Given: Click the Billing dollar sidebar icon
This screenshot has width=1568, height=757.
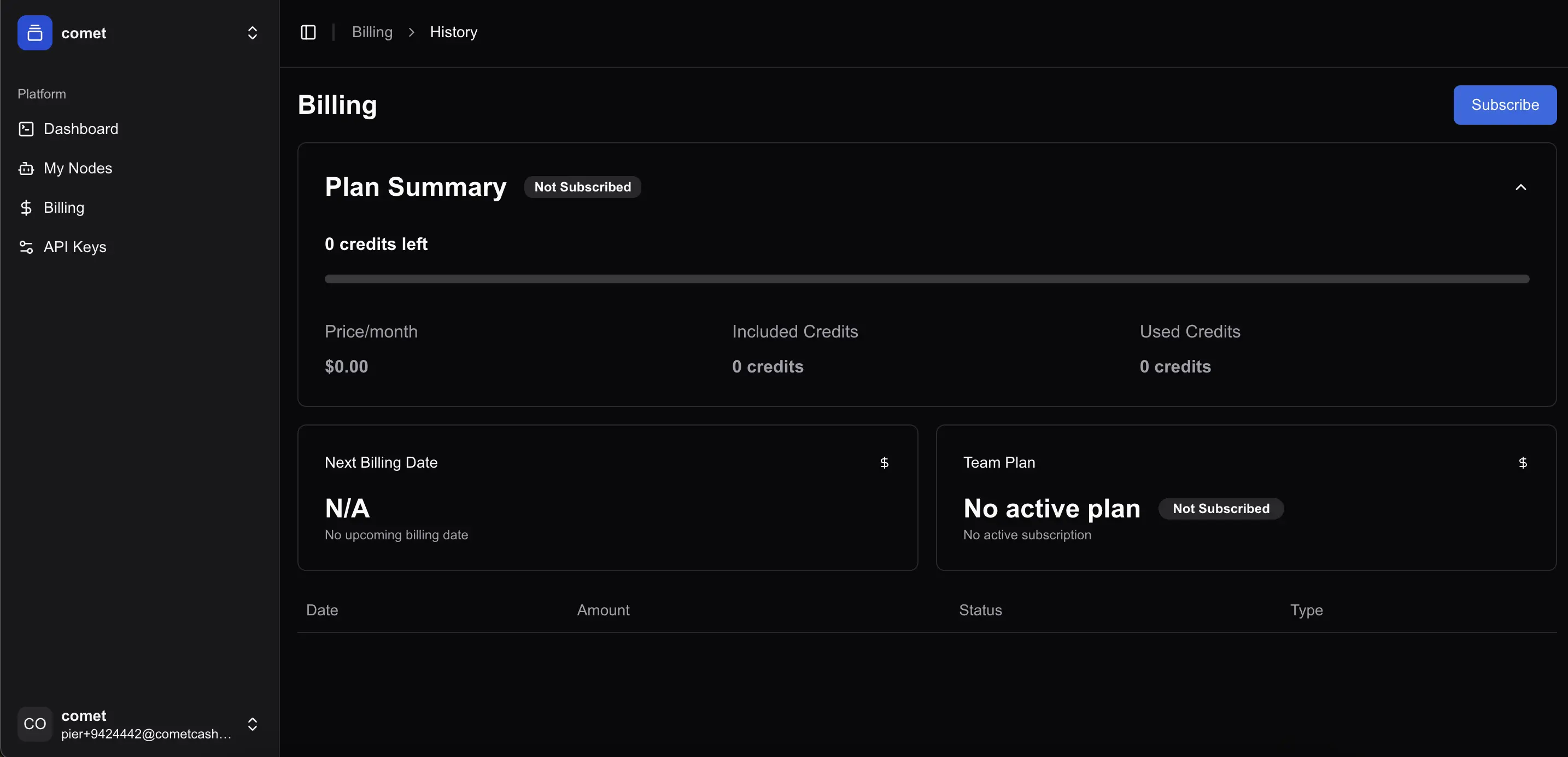Looking at the screenshot, I should point(26,208).
